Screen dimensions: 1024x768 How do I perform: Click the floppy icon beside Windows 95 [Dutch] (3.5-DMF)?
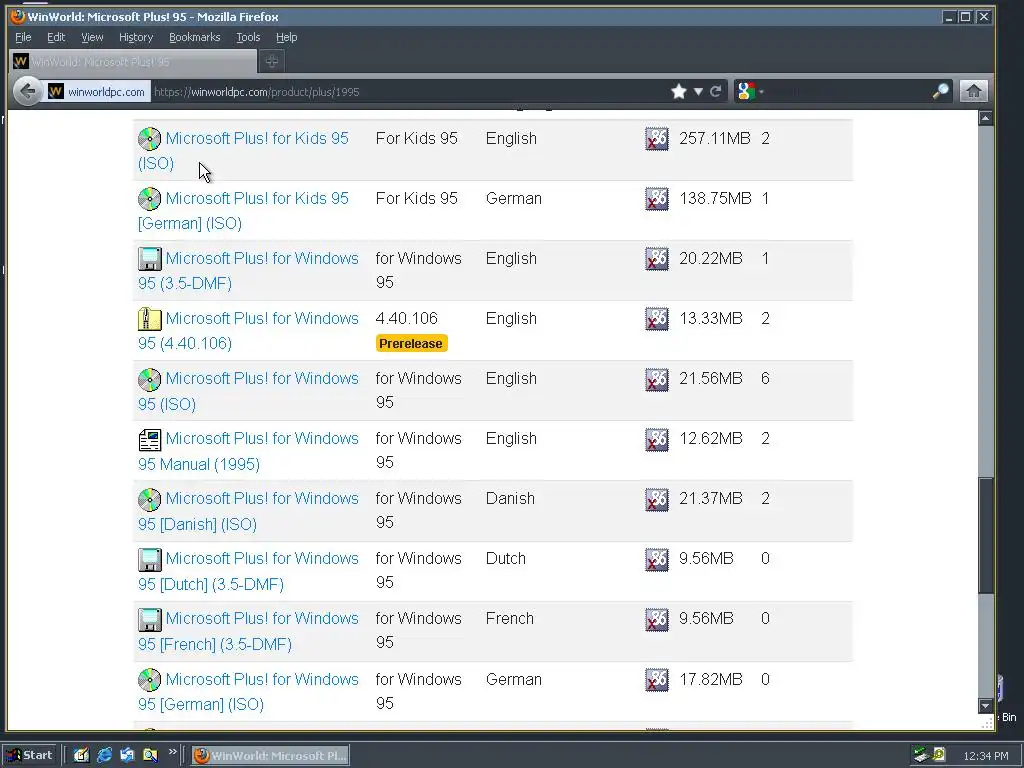pyautogui.click(x=150, y=559)
